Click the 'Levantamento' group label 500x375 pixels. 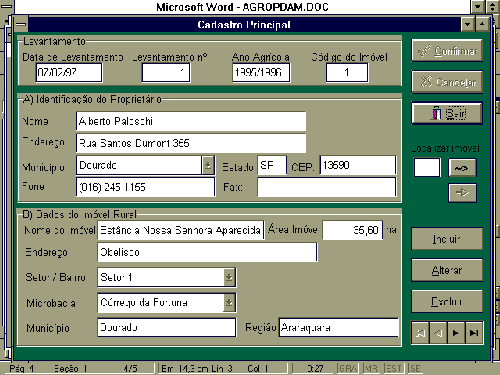click(x=54, y=41)
